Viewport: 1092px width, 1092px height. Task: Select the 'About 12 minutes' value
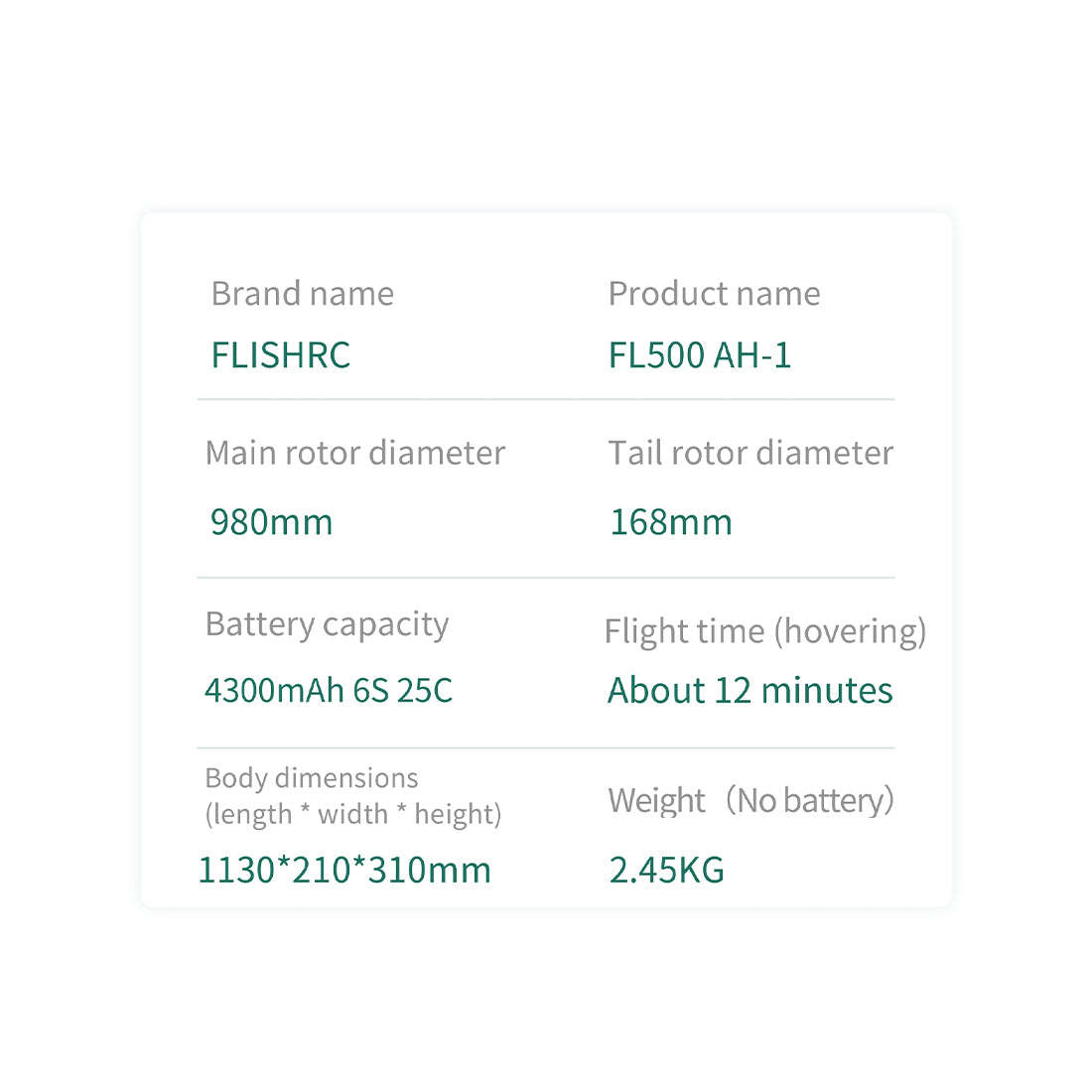point(751,690)
